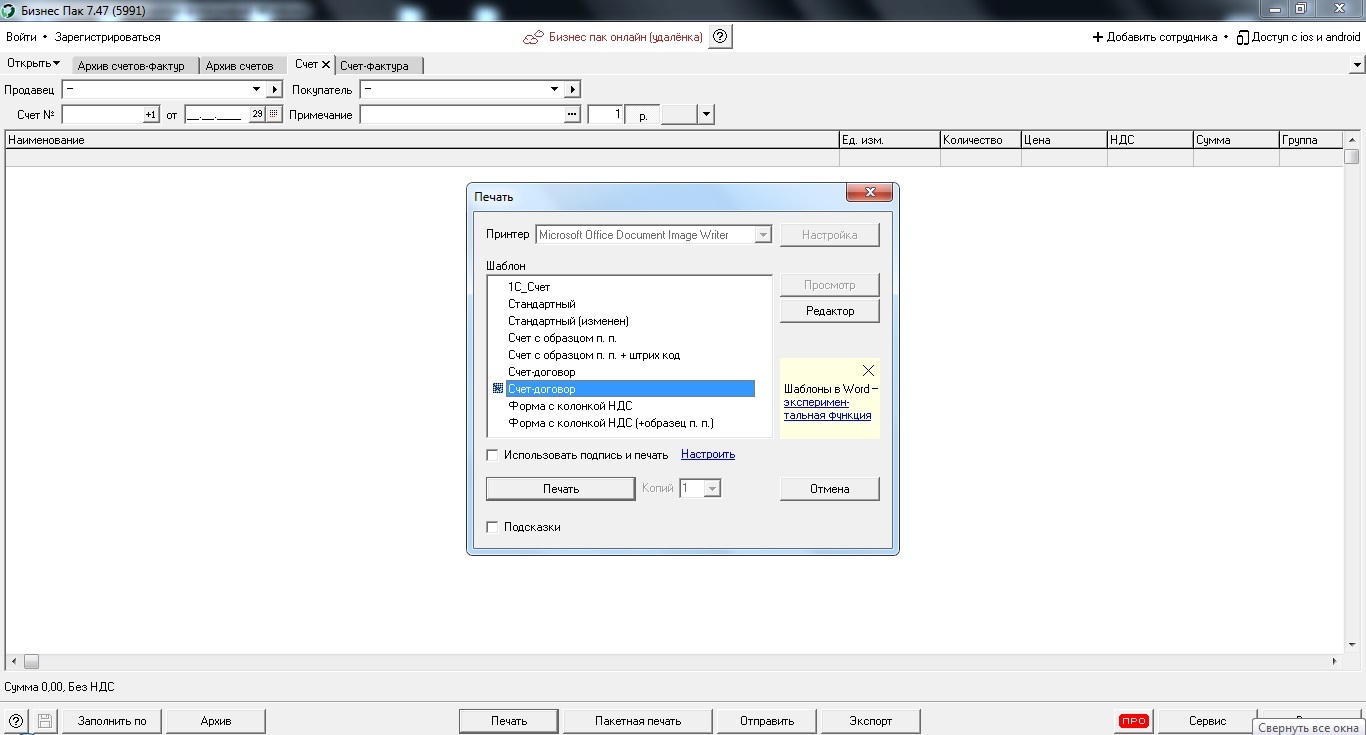Click the +1 invoice number increment icon

click(x=151, y=115)
